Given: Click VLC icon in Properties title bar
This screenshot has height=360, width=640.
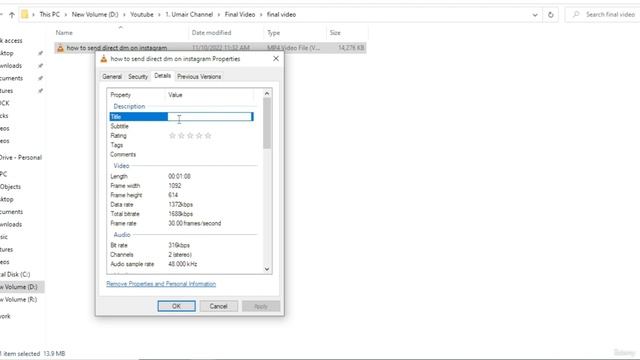Looking at the screenshot, I should click(104, 59).
